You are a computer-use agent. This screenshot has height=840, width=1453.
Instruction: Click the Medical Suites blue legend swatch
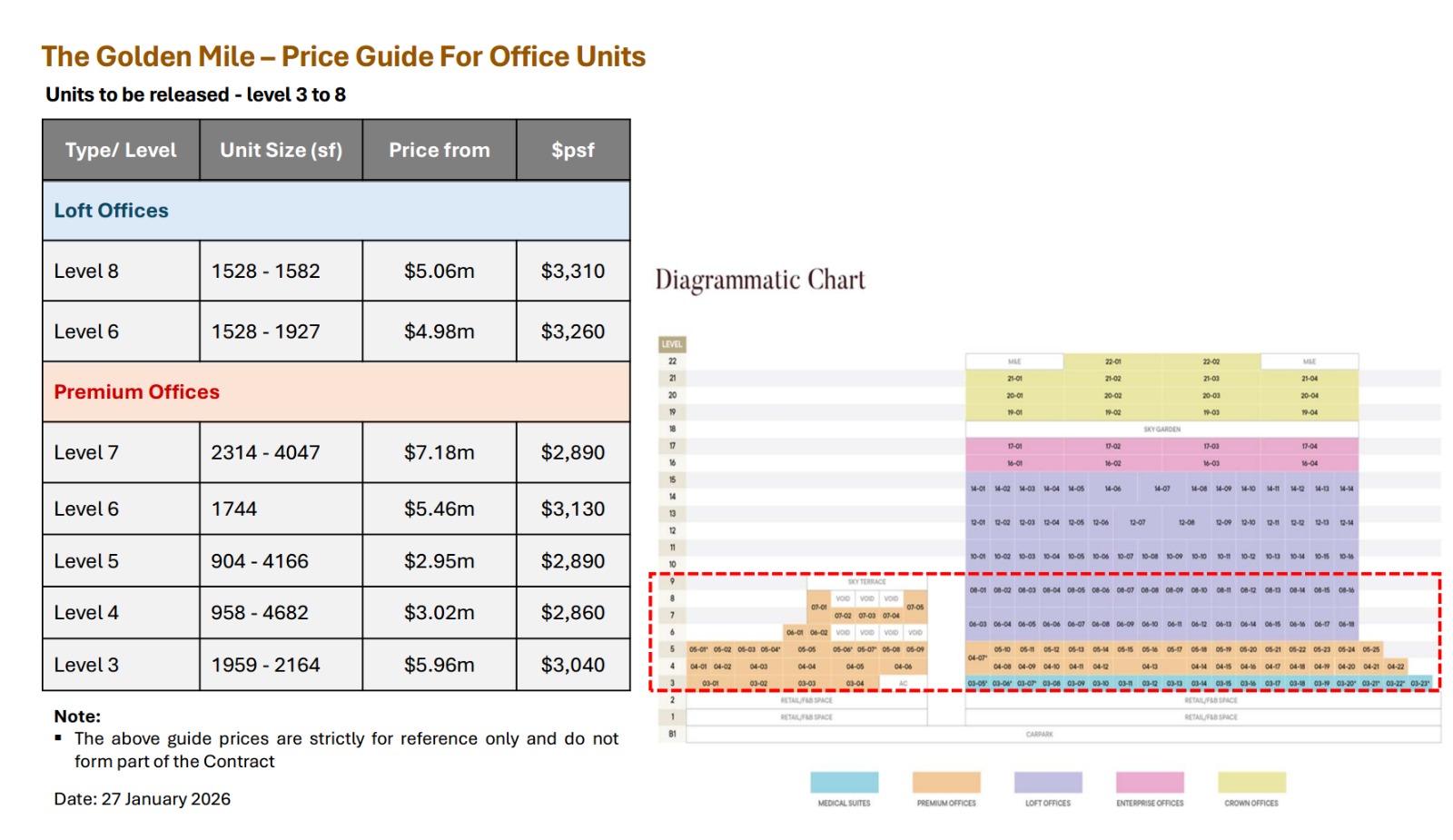pos(844,782)
